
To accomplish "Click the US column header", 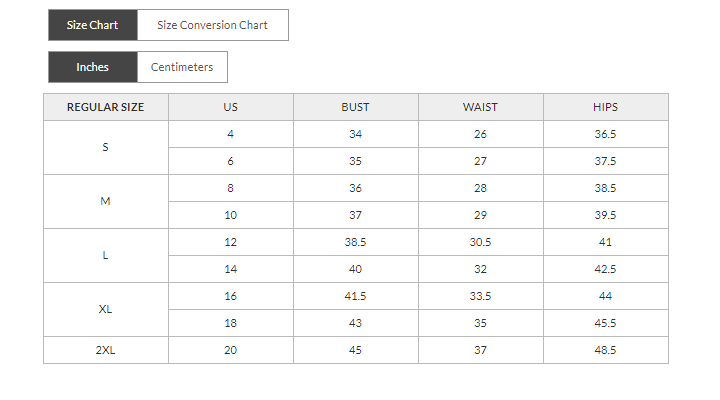I will 230,107.
